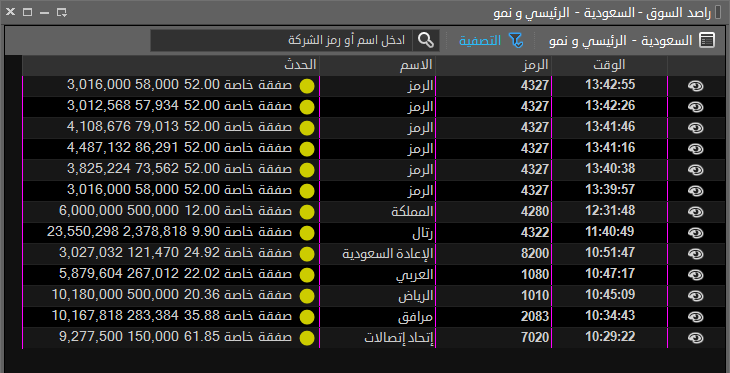Click yellow event dot in الرياض row
Screen dimensions: 730x373
(x=307, y=296)
